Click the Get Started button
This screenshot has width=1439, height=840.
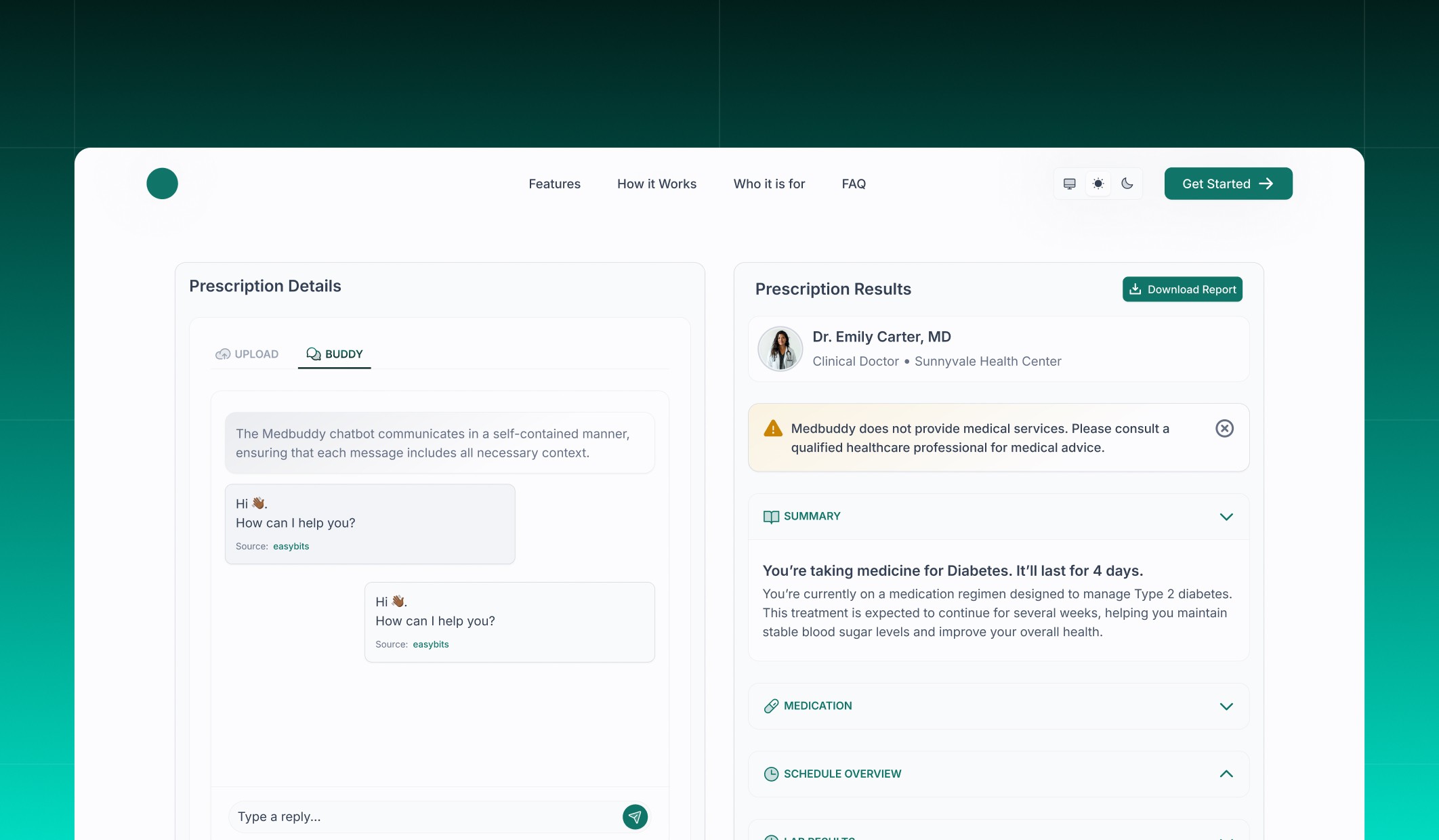[x=1228, y=184]
